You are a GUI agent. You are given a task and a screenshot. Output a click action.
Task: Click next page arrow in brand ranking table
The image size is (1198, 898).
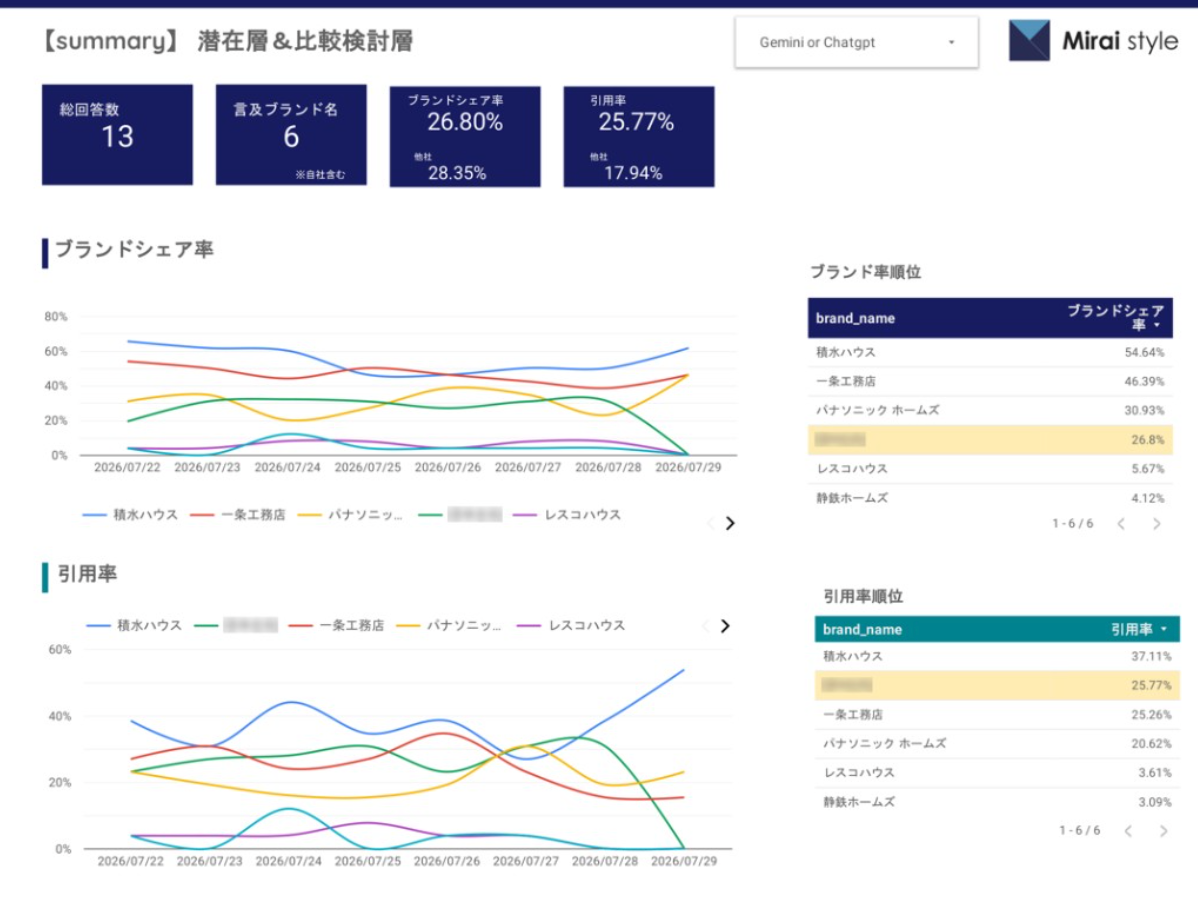pos(1157,524)
